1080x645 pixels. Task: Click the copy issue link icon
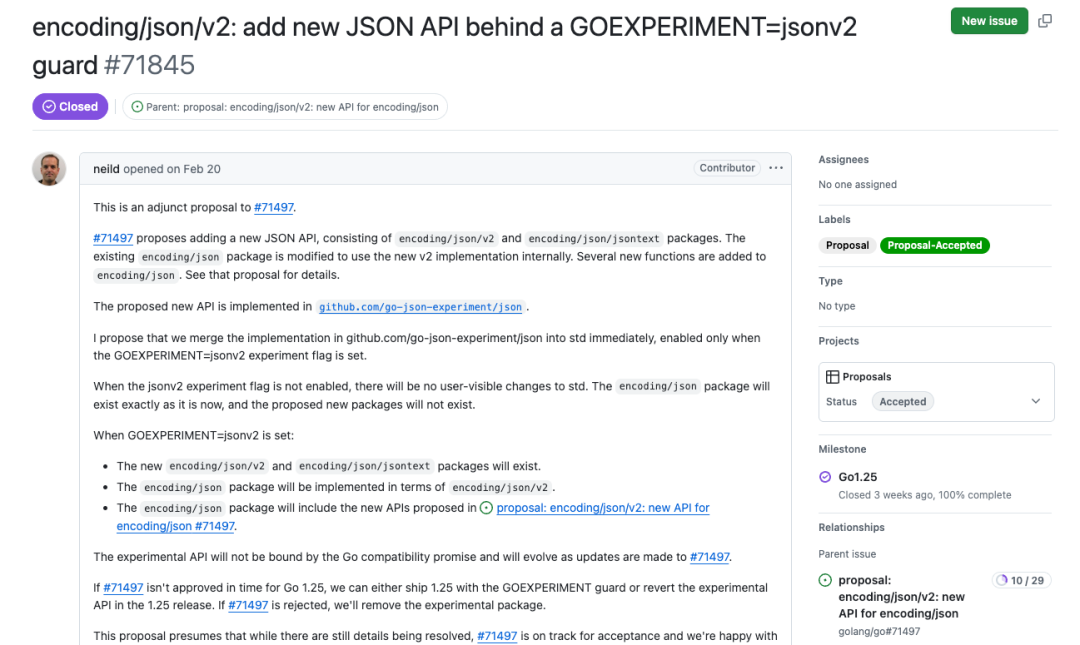tap(1044, 20)
